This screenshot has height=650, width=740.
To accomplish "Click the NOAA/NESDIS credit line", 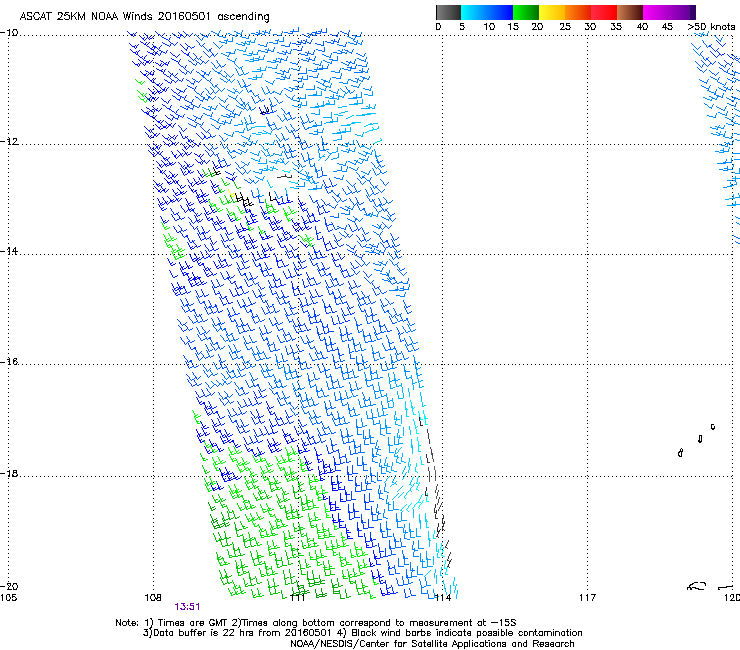I will coord(432,644).
